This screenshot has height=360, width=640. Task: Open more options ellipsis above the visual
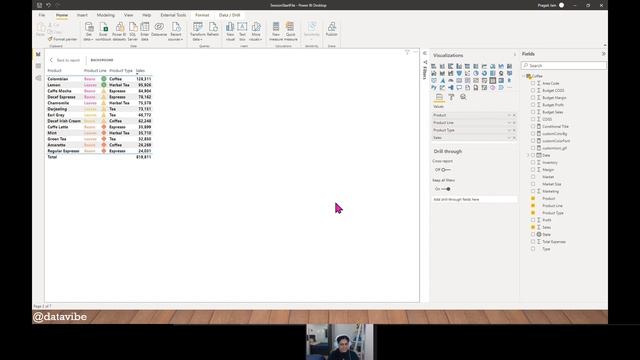point(416,52)
